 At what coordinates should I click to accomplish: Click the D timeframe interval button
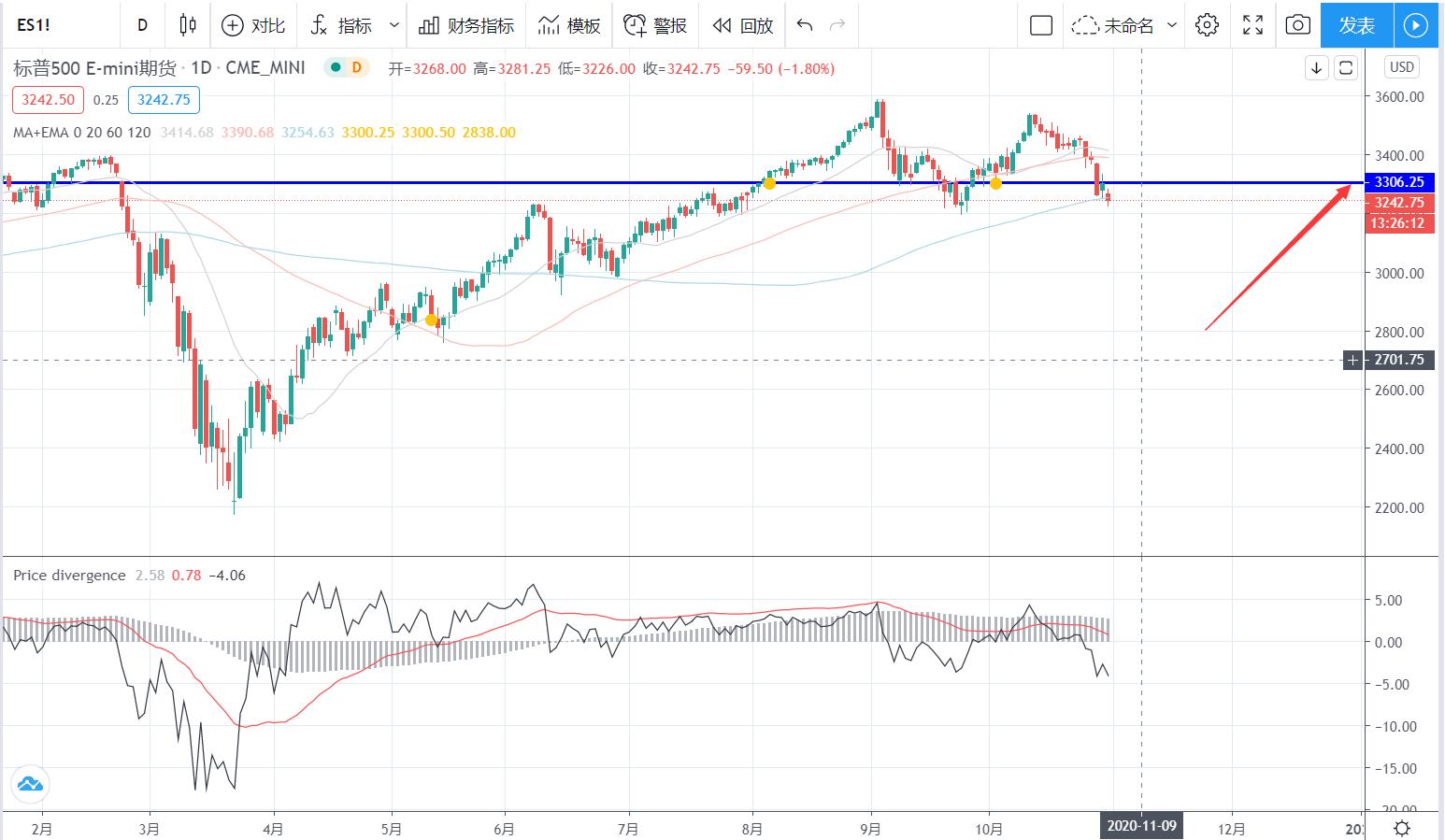142,25
